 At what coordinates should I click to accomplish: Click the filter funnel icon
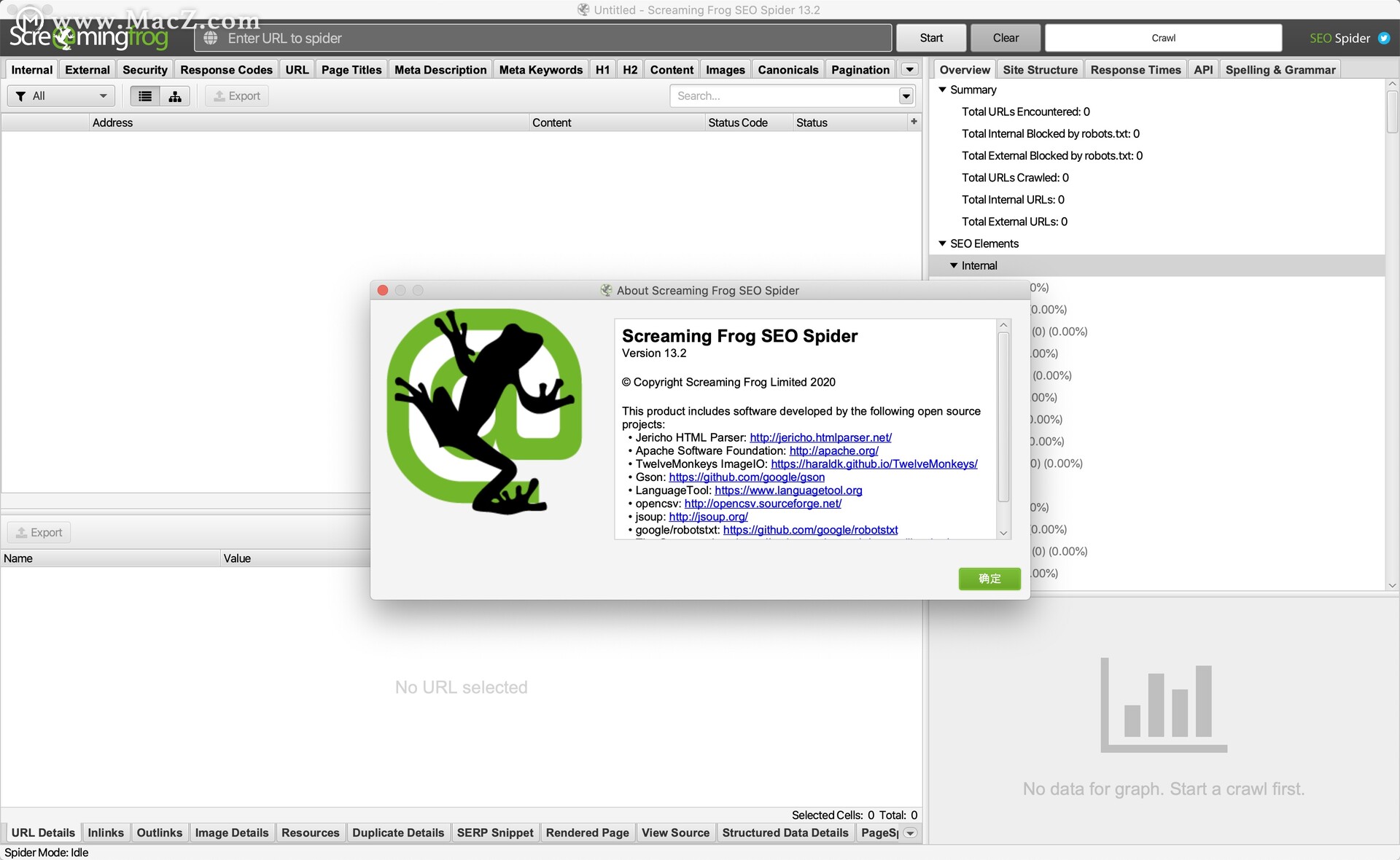click(20, 96)
